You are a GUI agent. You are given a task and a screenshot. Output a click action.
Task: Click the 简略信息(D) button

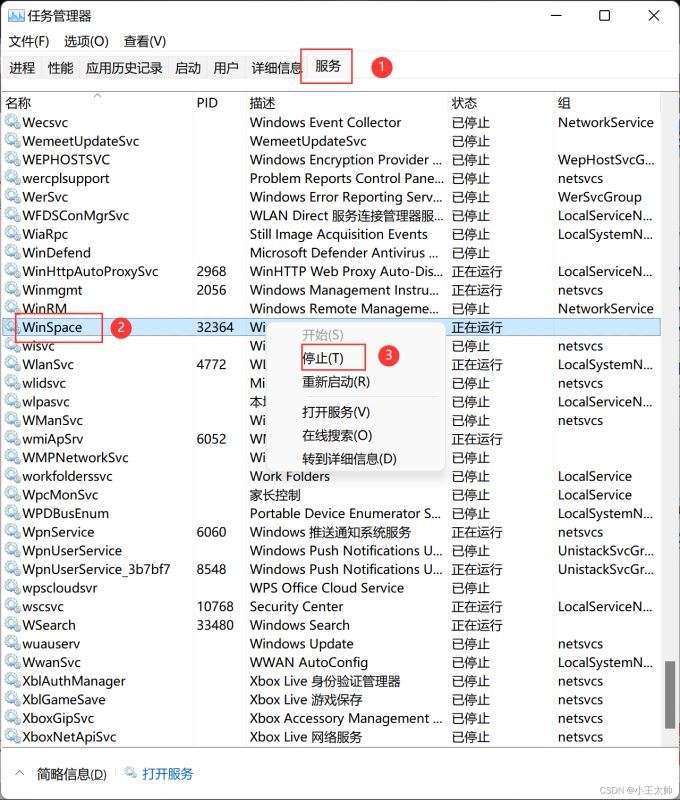72,774
